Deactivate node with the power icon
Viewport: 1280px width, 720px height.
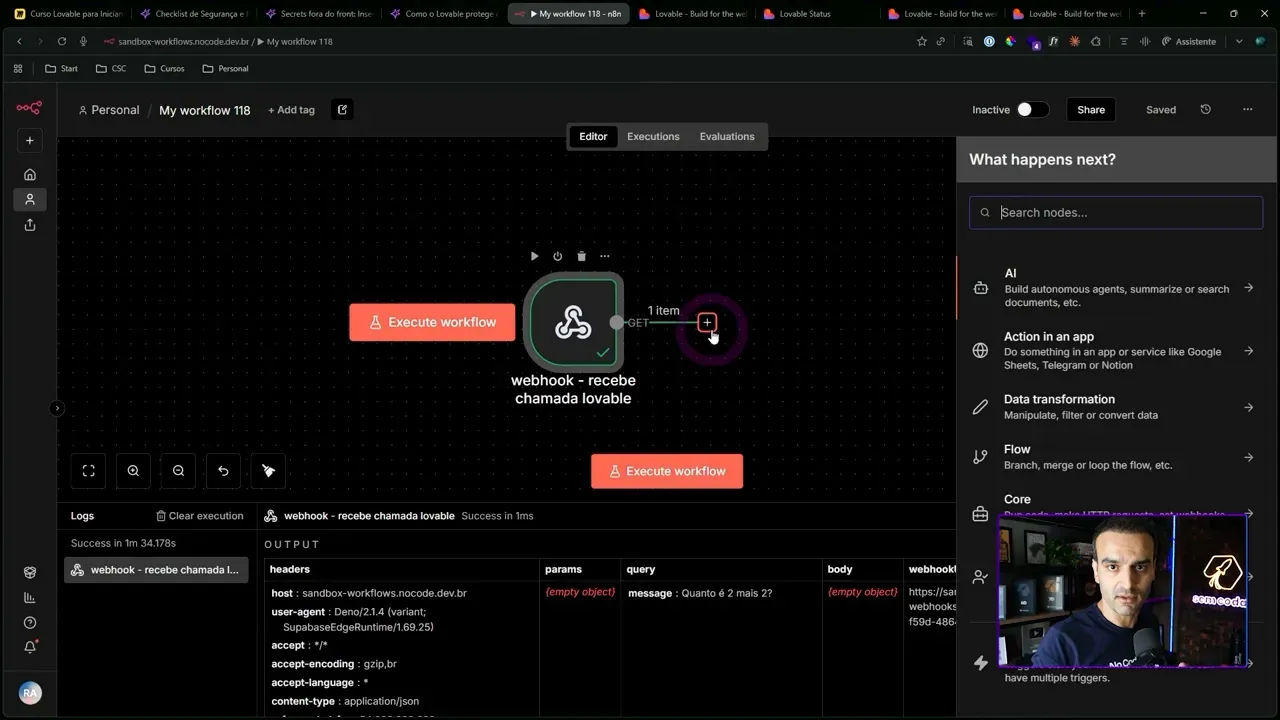coord(557,257)
